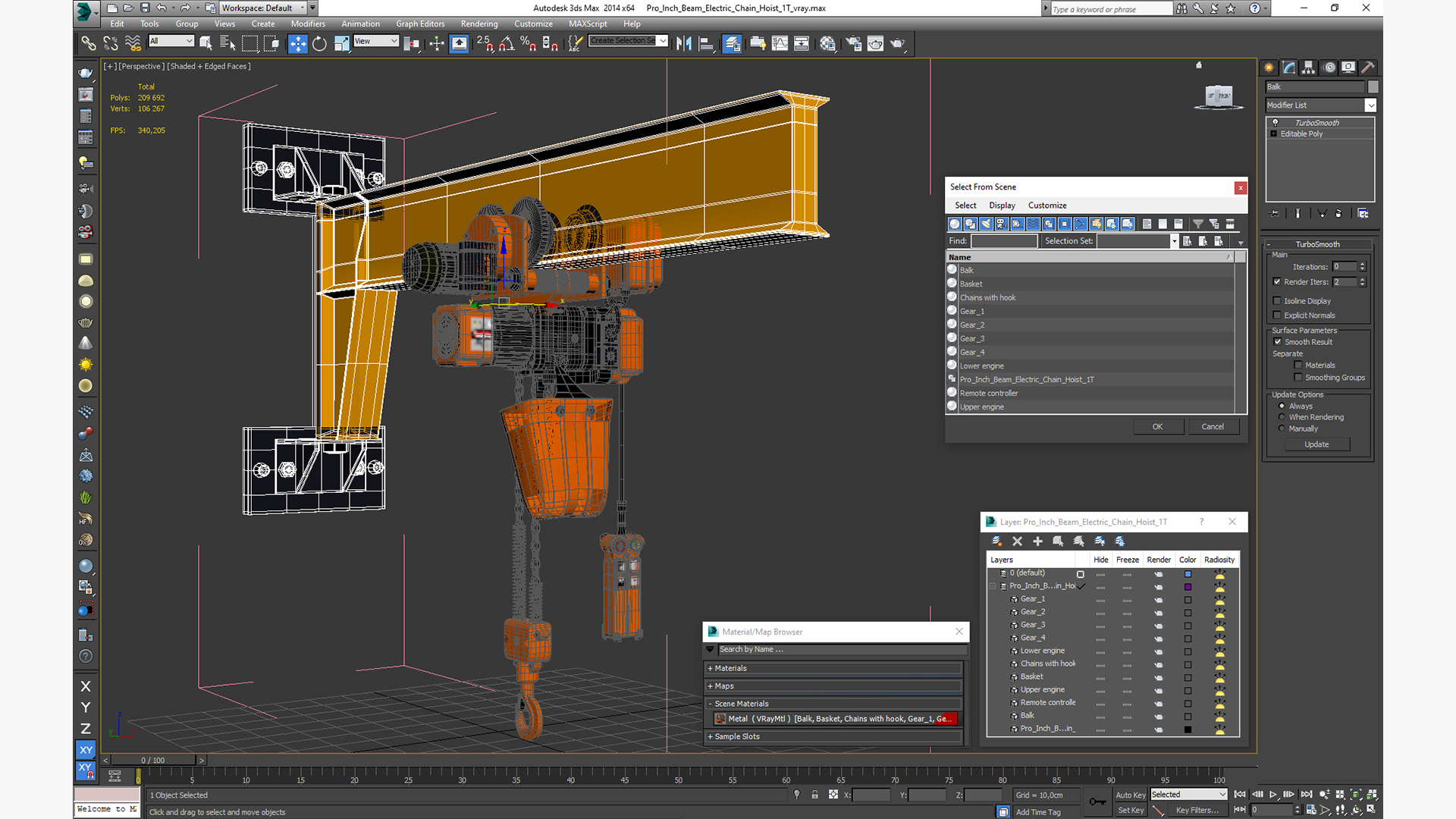Open the Utilities hammer panel tab
Screen dimensions: 1456x819
(1367, 67)
